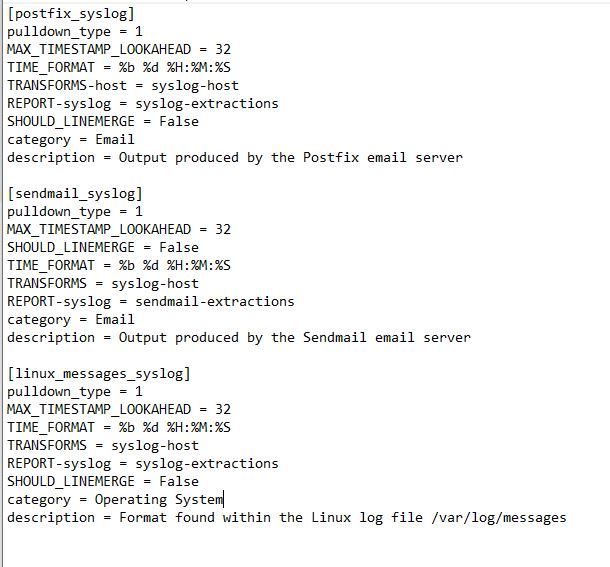Click 'SHOULD_LINEMERGE = False' under postfix_syslog
This screenshot has height=567, width=610.
click(103, 122)
